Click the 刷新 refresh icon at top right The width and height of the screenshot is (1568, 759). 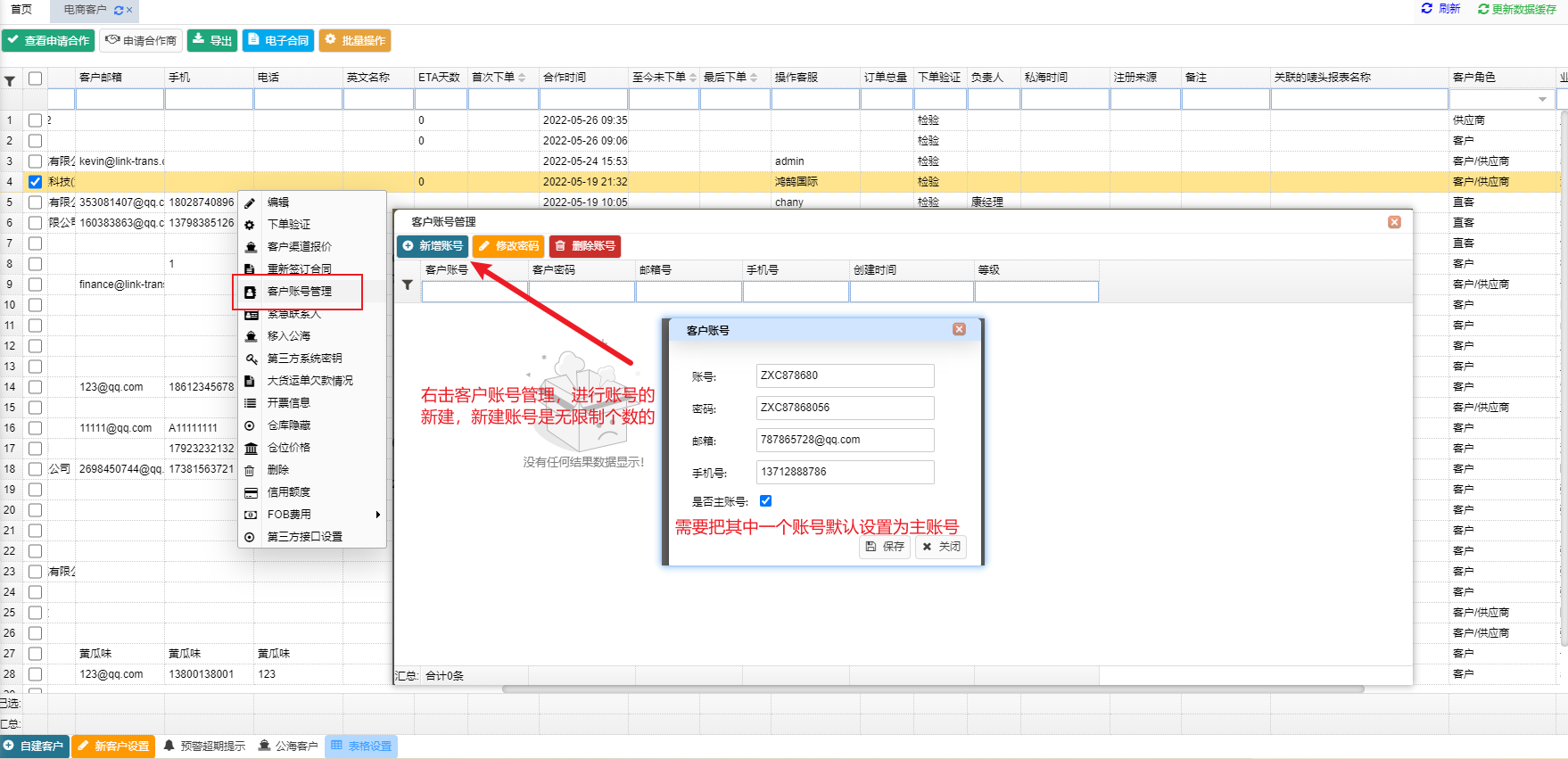click(x=1426, y=8)
